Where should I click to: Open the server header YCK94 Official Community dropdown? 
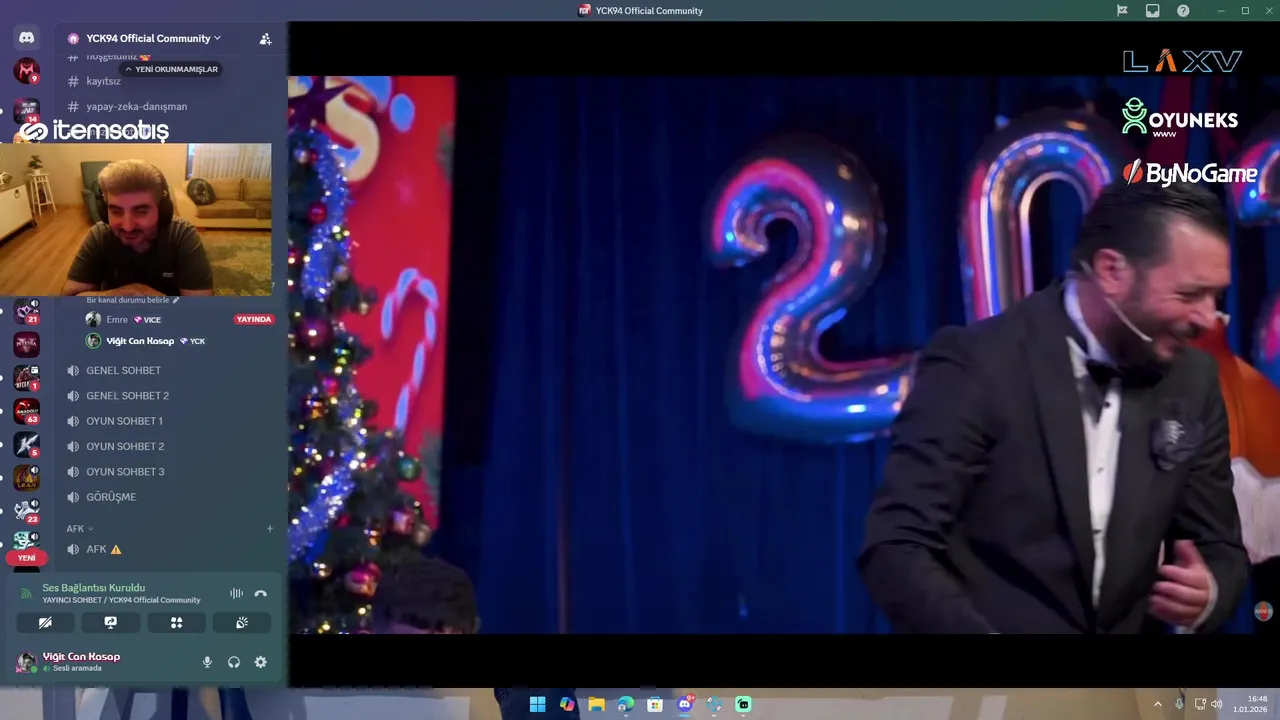[x=144, y=39]
